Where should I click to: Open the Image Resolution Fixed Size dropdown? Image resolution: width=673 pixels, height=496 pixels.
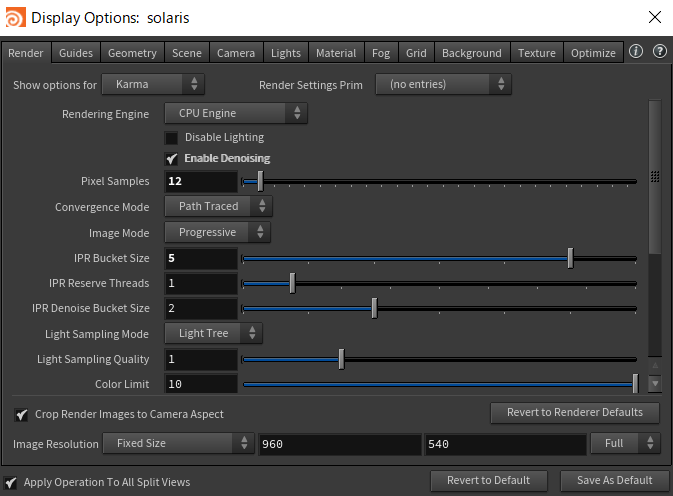pos(179,443)
